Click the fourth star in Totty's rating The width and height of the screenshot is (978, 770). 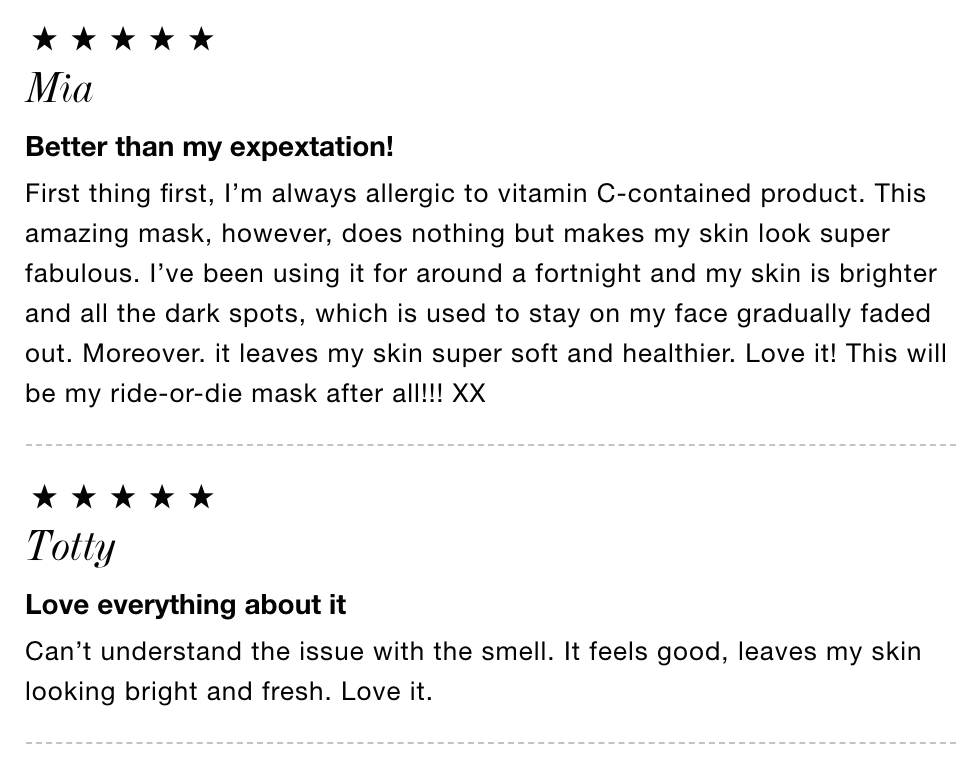162,497
